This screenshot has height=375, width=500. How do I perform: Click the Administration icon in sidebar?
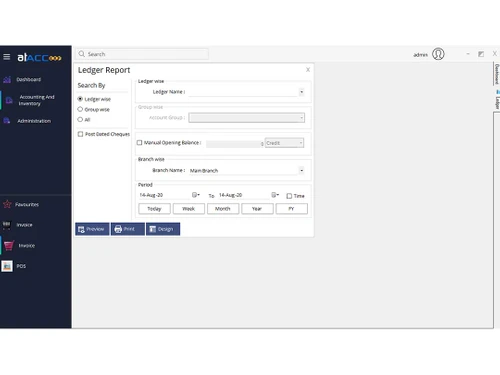(x=7, y=121)
